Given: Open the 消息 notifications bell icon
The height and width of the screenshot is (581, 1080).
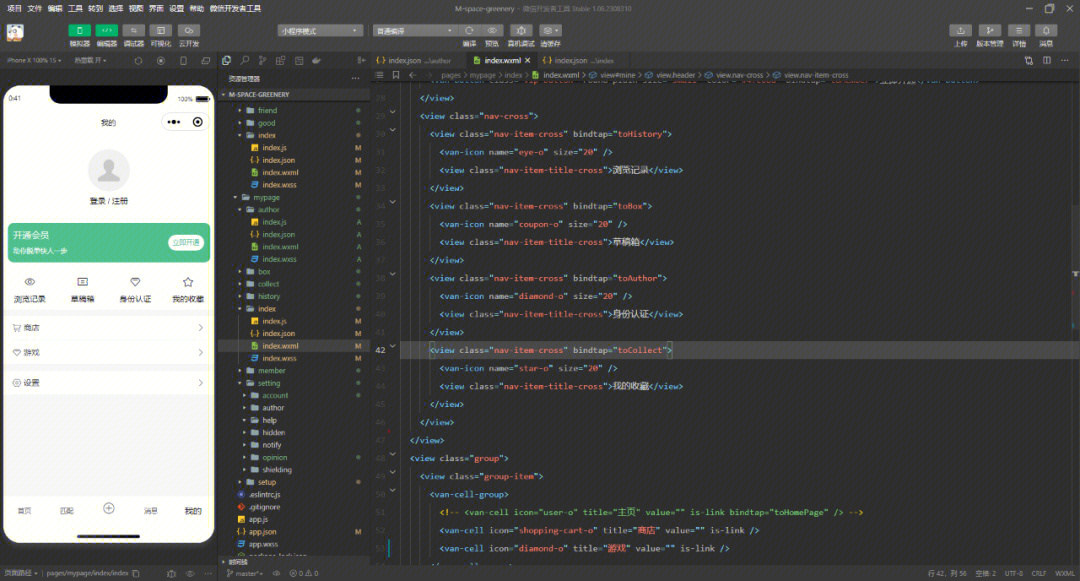Looking at the screenshot, I should pos(1046,30).
